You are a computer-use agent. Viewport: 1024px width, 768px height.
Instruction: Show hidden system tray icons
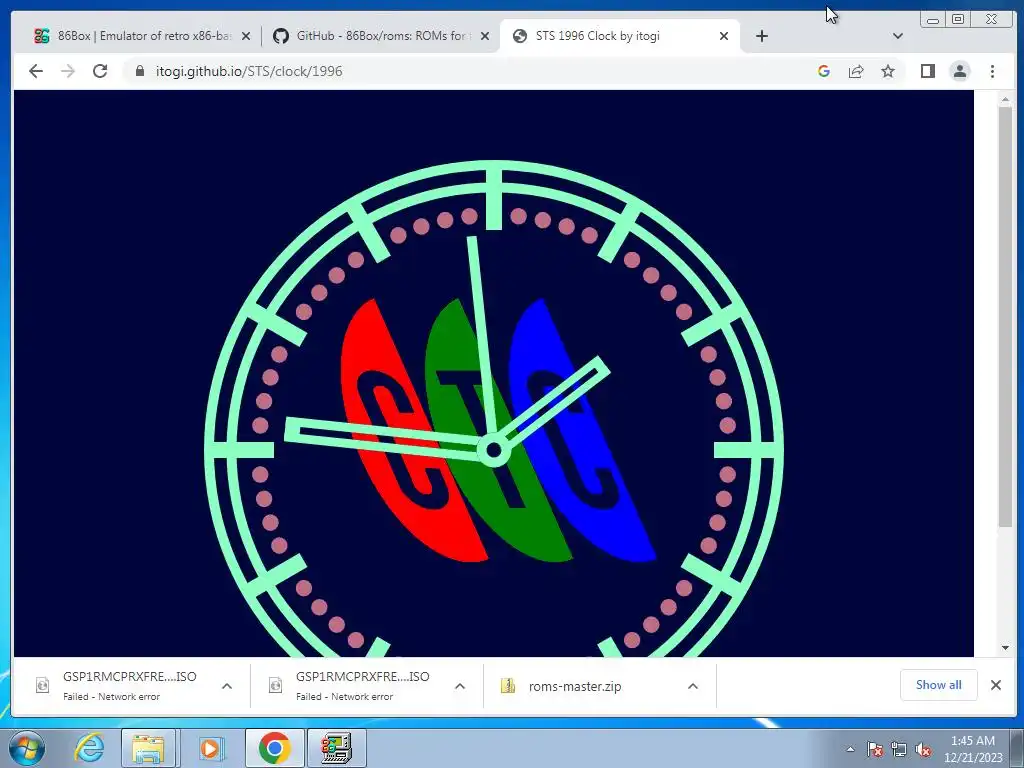click(850, 749)
